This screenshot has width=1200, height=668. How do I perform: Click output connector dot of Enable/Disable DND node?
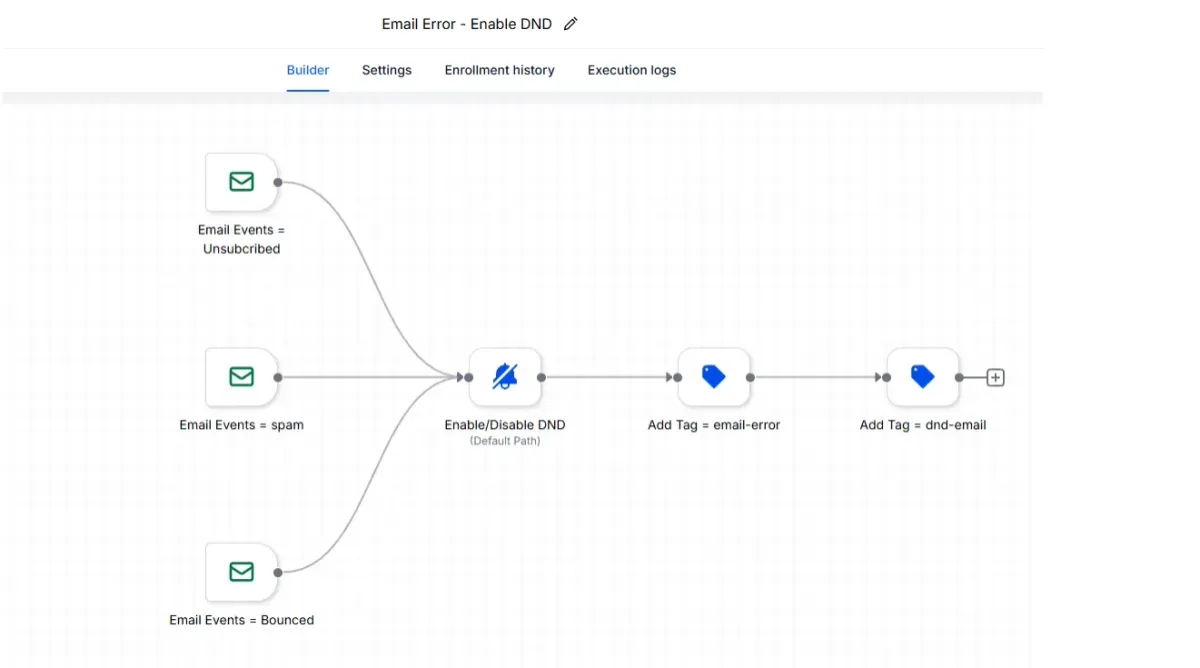click(x=541, y=378)
